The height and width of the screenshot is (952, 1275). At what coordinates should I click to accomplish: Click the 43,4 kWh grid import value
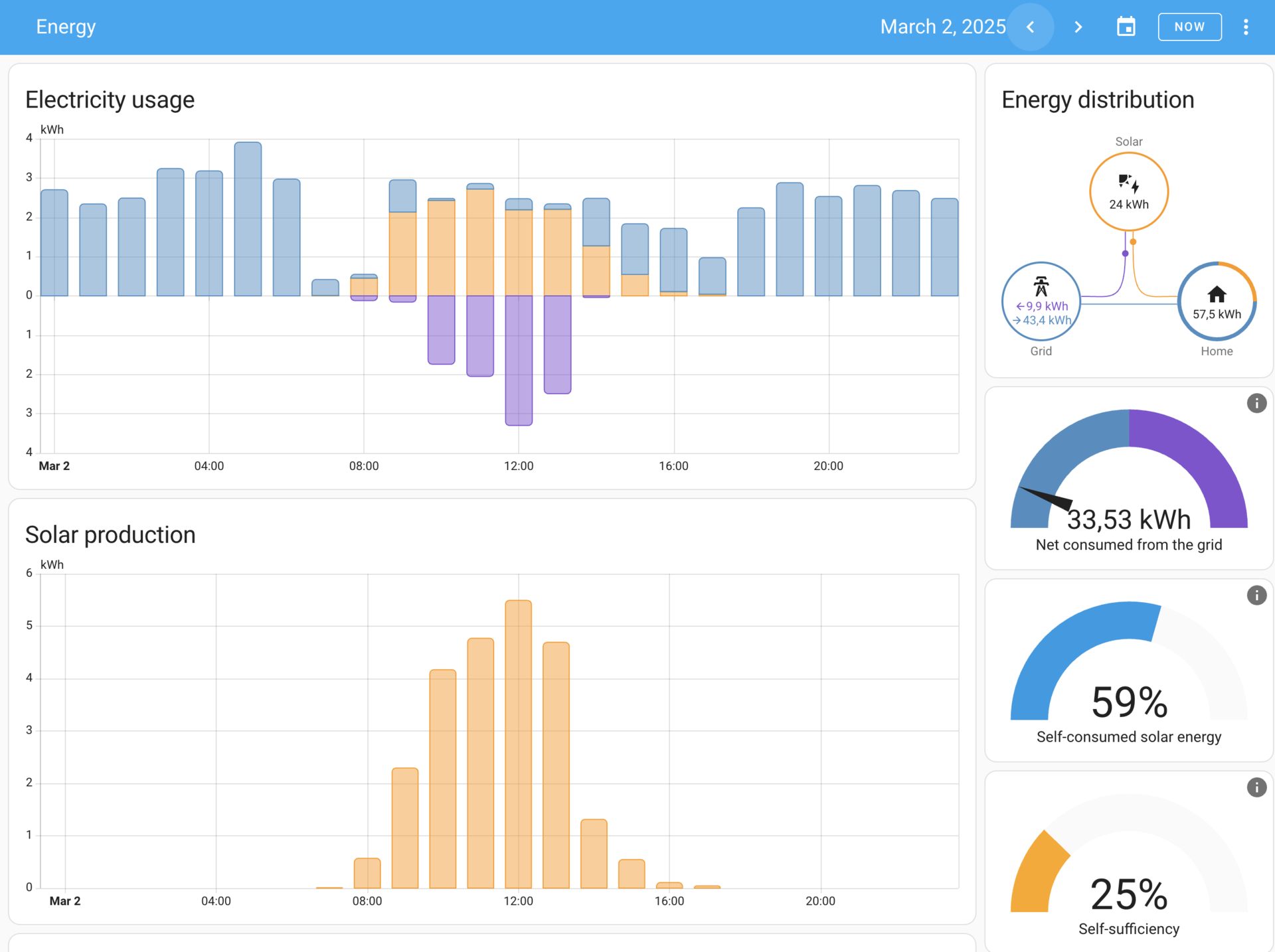click(1041, 321)
